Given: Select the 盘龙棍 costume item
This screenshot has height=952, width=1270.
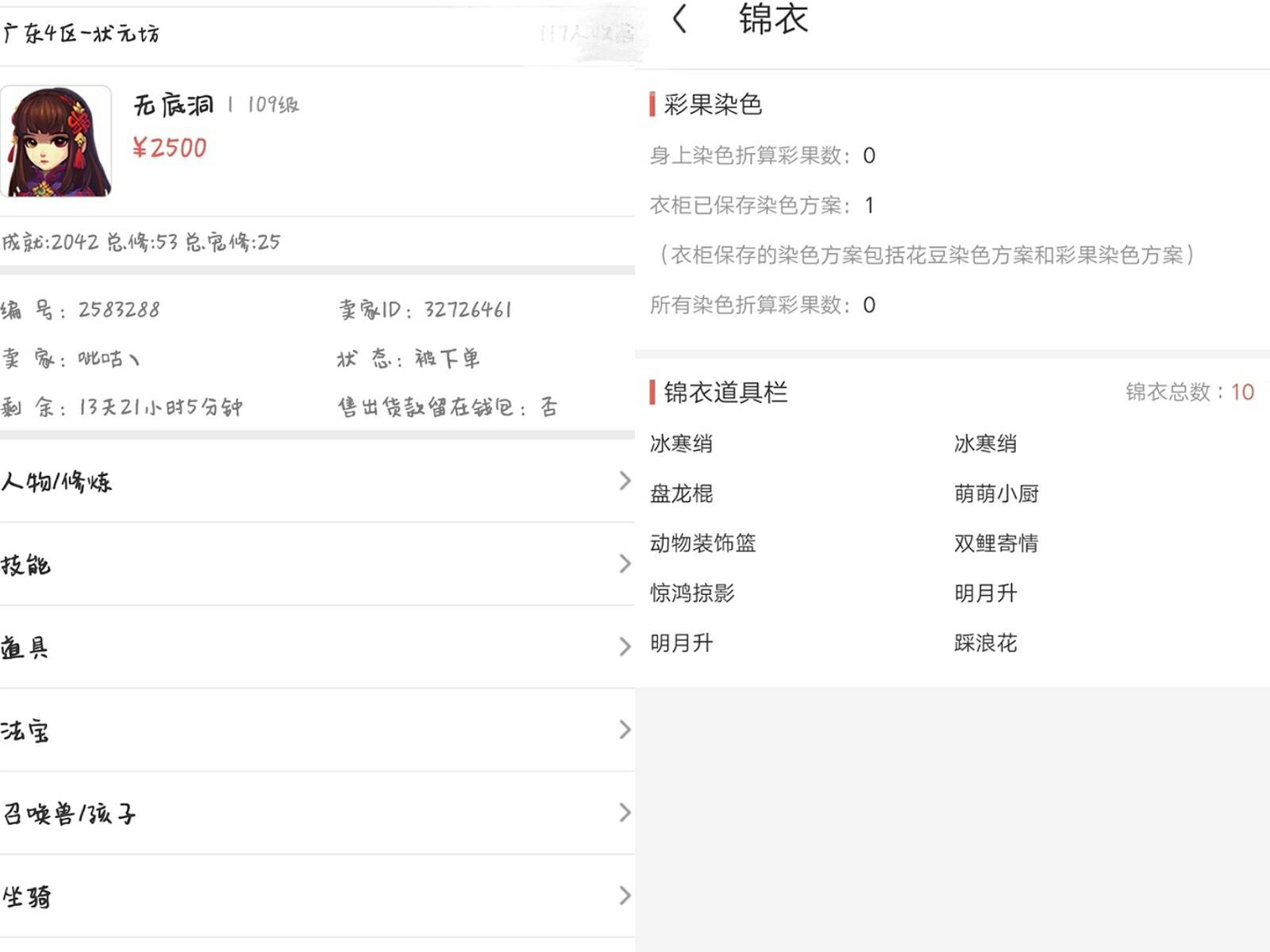Looking at the screenshot, I should [681, 493].
